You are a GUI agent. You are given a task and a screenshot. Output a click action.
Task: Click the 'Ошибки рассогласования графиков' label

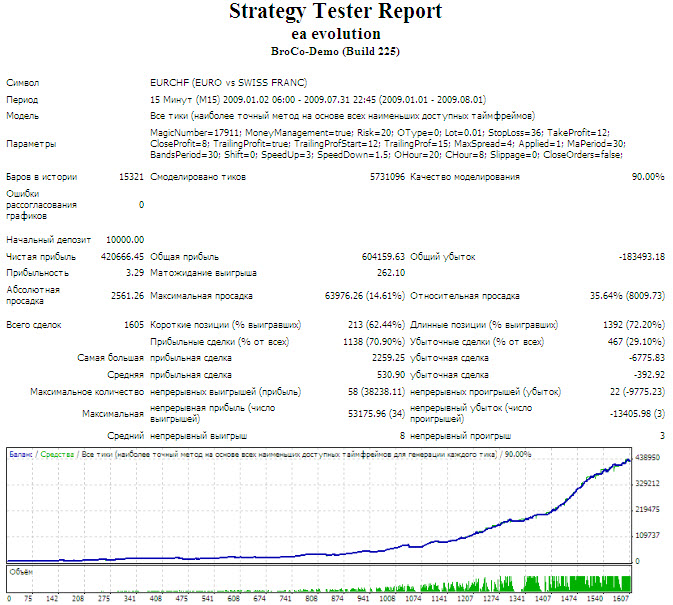[42, 205]
